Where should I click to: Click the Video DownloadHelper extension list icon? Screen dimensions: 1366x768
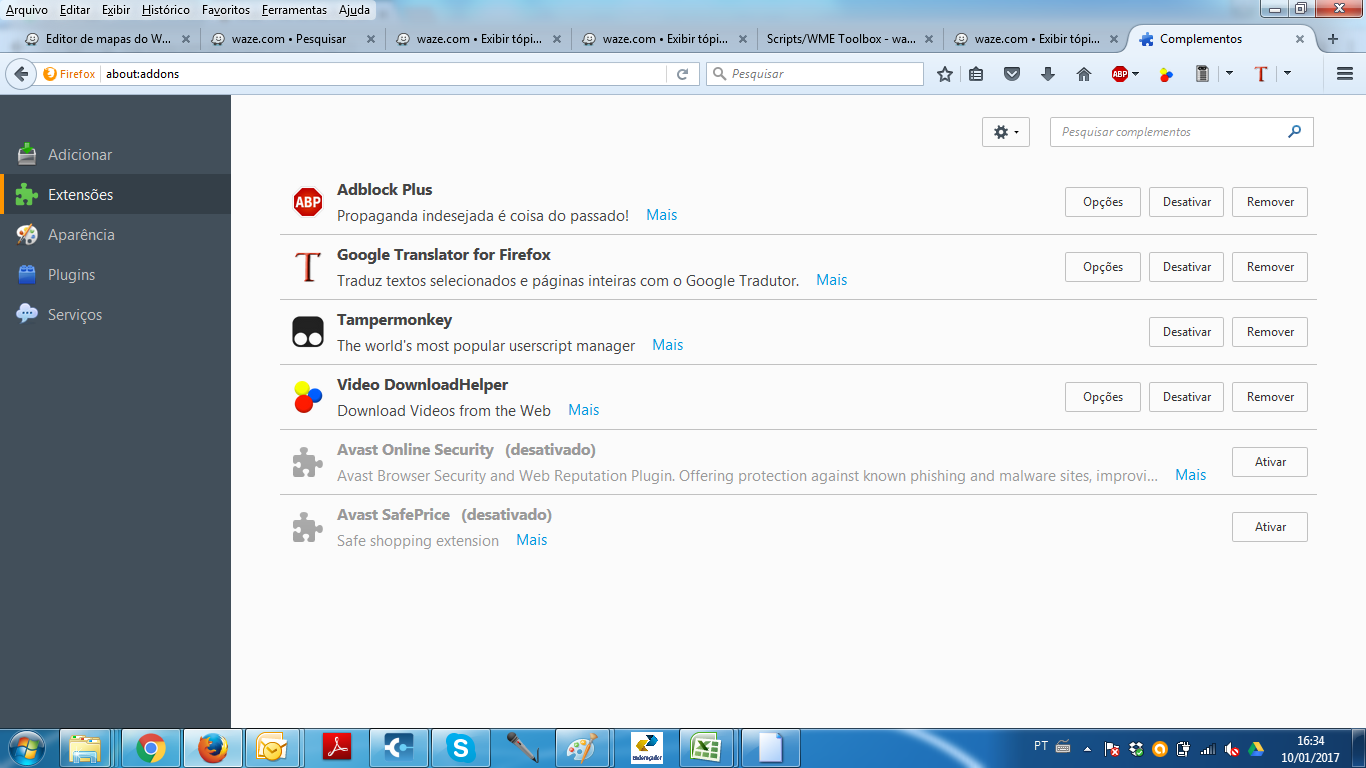click(x=308, y=397)
